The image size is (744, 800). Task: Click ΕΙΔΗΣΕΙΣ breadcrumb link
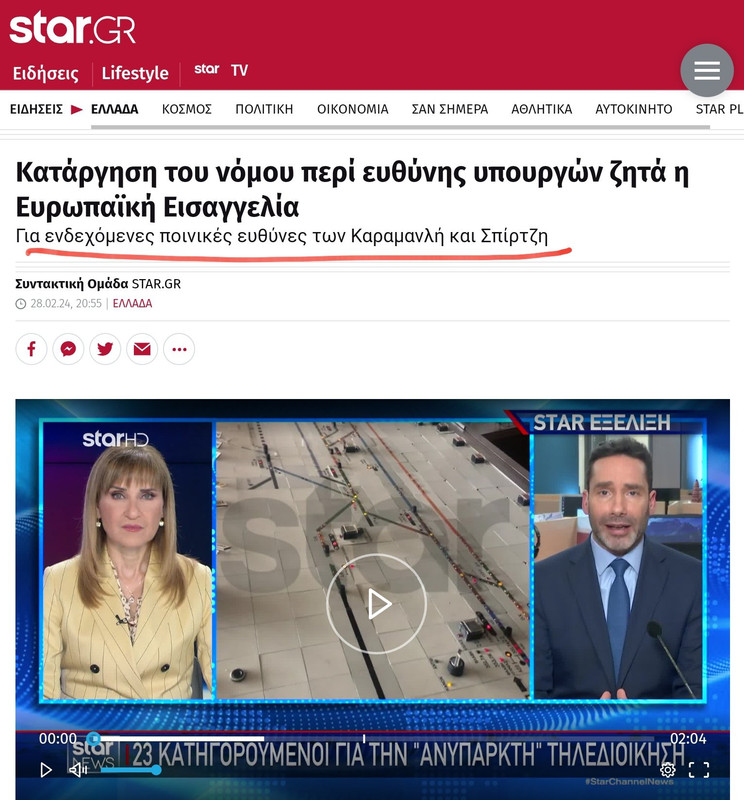tap(36, 109)
